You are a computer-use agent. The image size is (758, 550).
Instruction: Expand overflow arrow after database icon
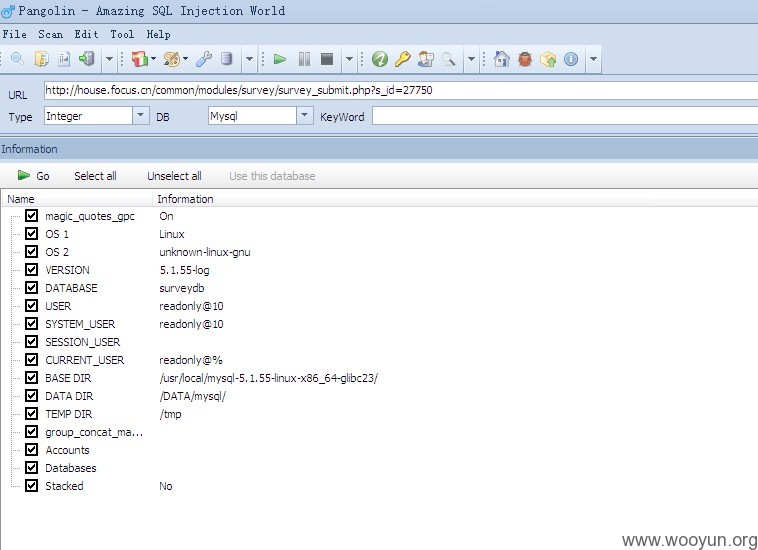point(249,59)
